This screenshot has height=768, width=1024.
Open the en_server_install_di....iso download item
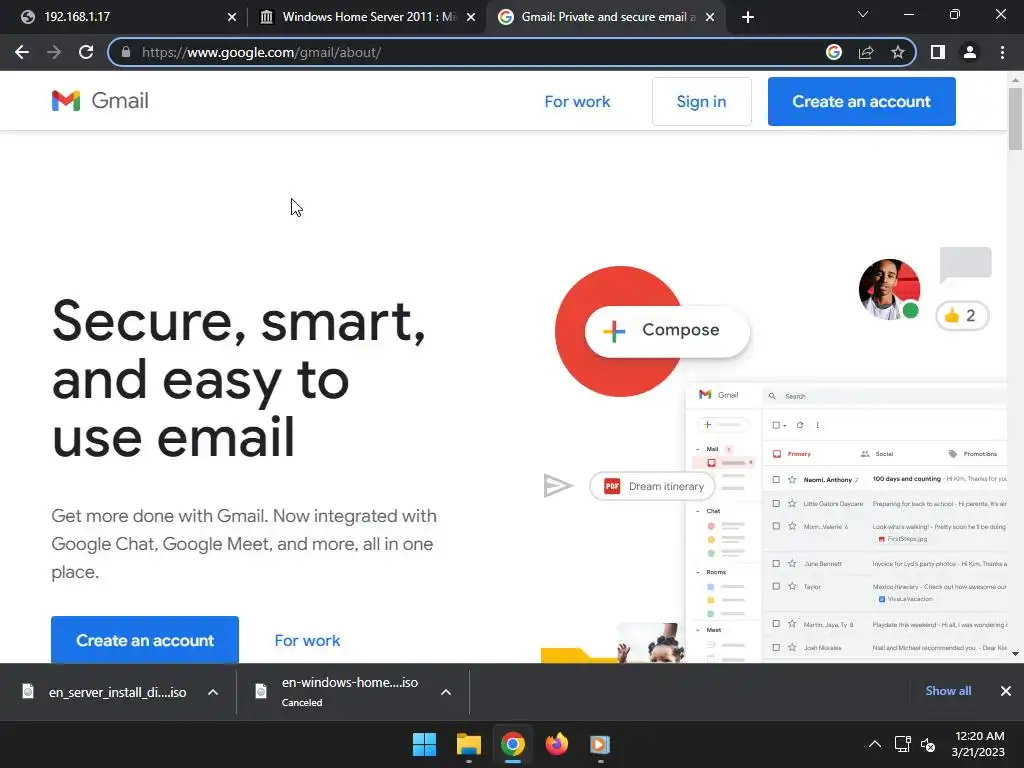[x=104, y=692]
